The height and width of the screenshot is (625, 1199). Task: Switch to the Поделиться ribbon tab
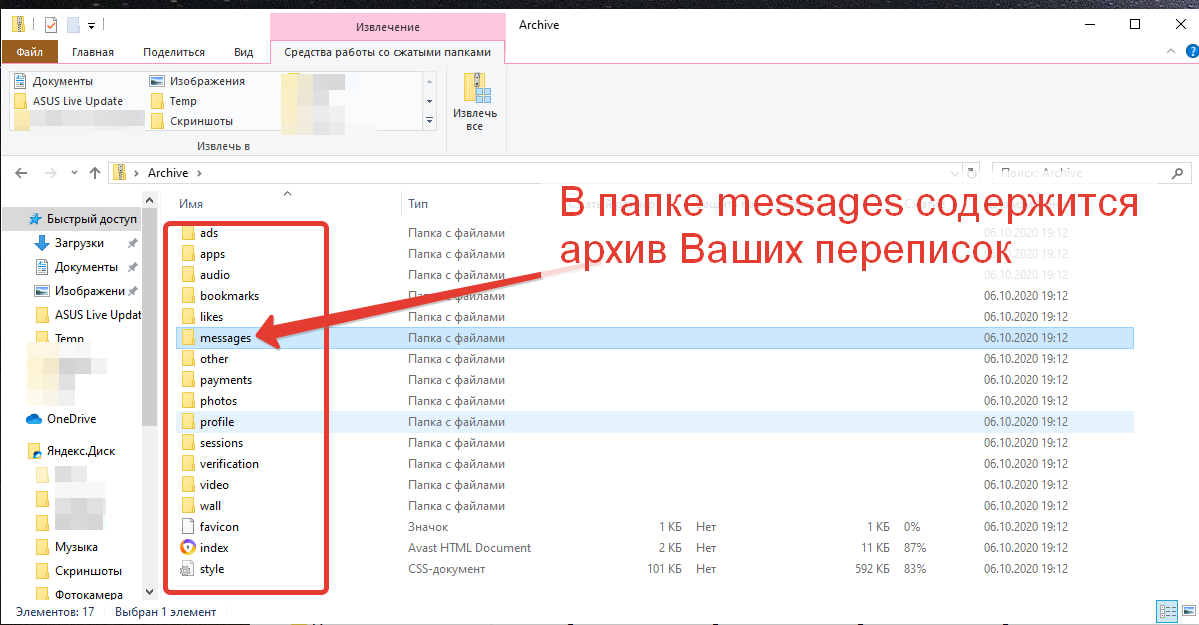tap(174, 52)
